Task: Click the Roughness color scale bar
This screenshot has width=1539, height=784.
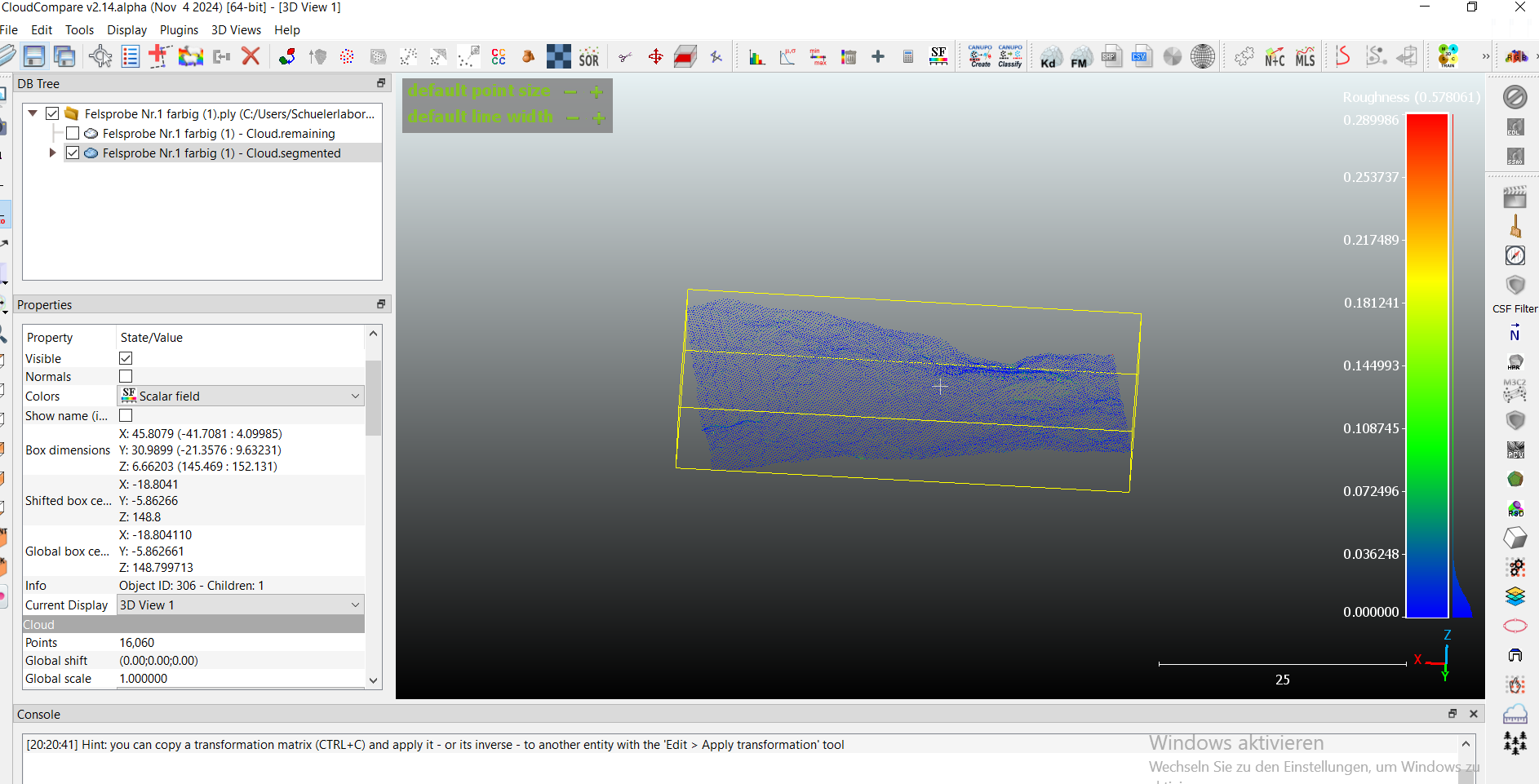Action: pyautogui.click(x=1426, y=365)
